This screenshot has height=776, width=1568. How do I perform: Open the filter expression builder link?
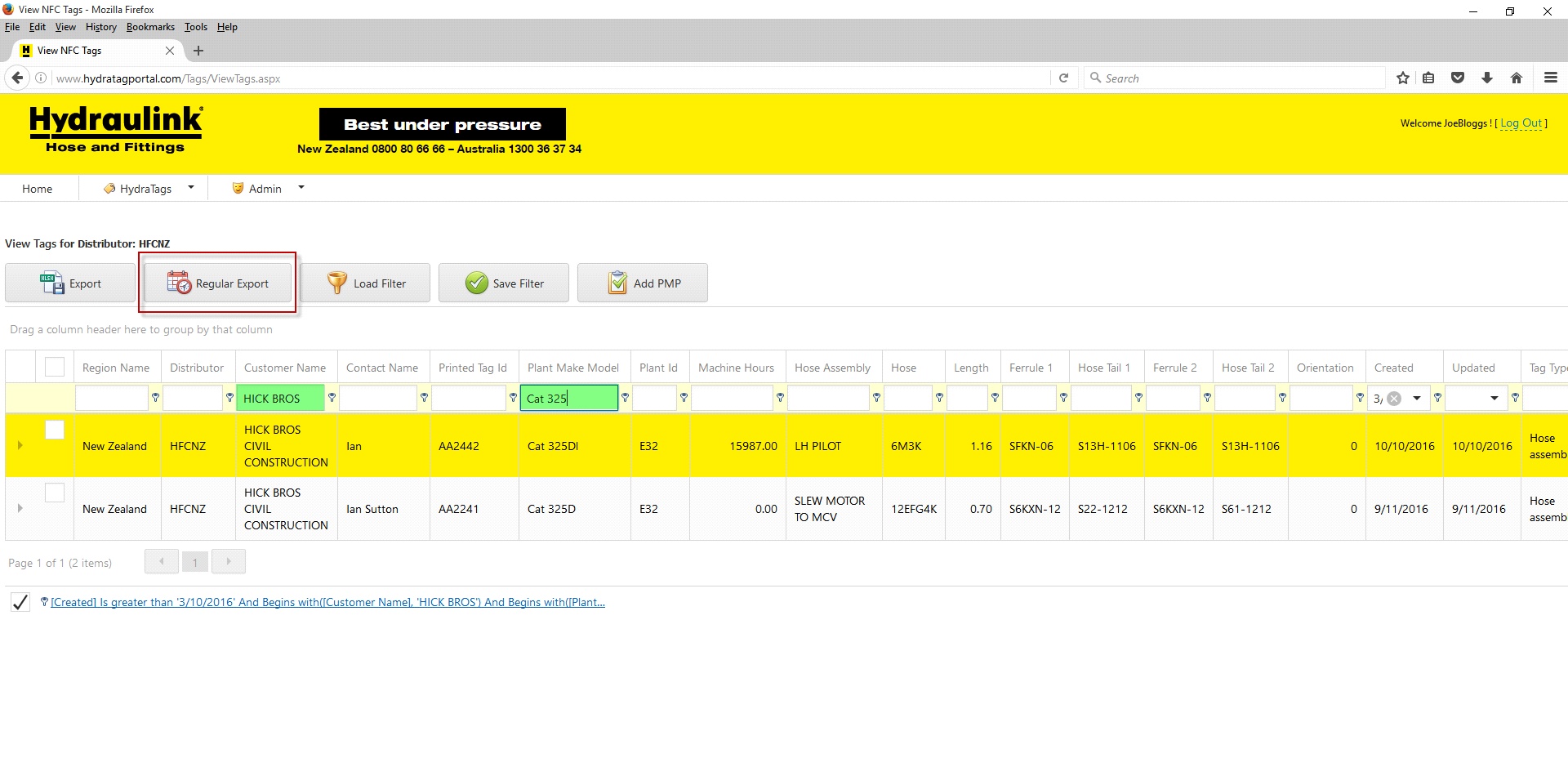point(327,603)
